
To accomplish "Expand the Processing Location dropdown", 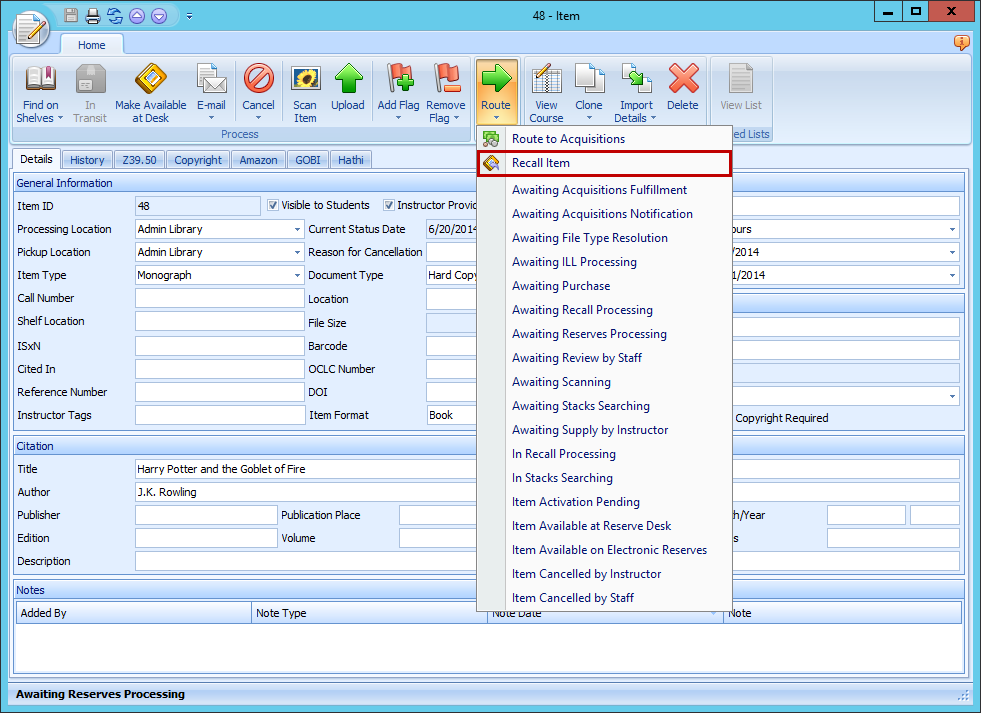I will 297,230.
